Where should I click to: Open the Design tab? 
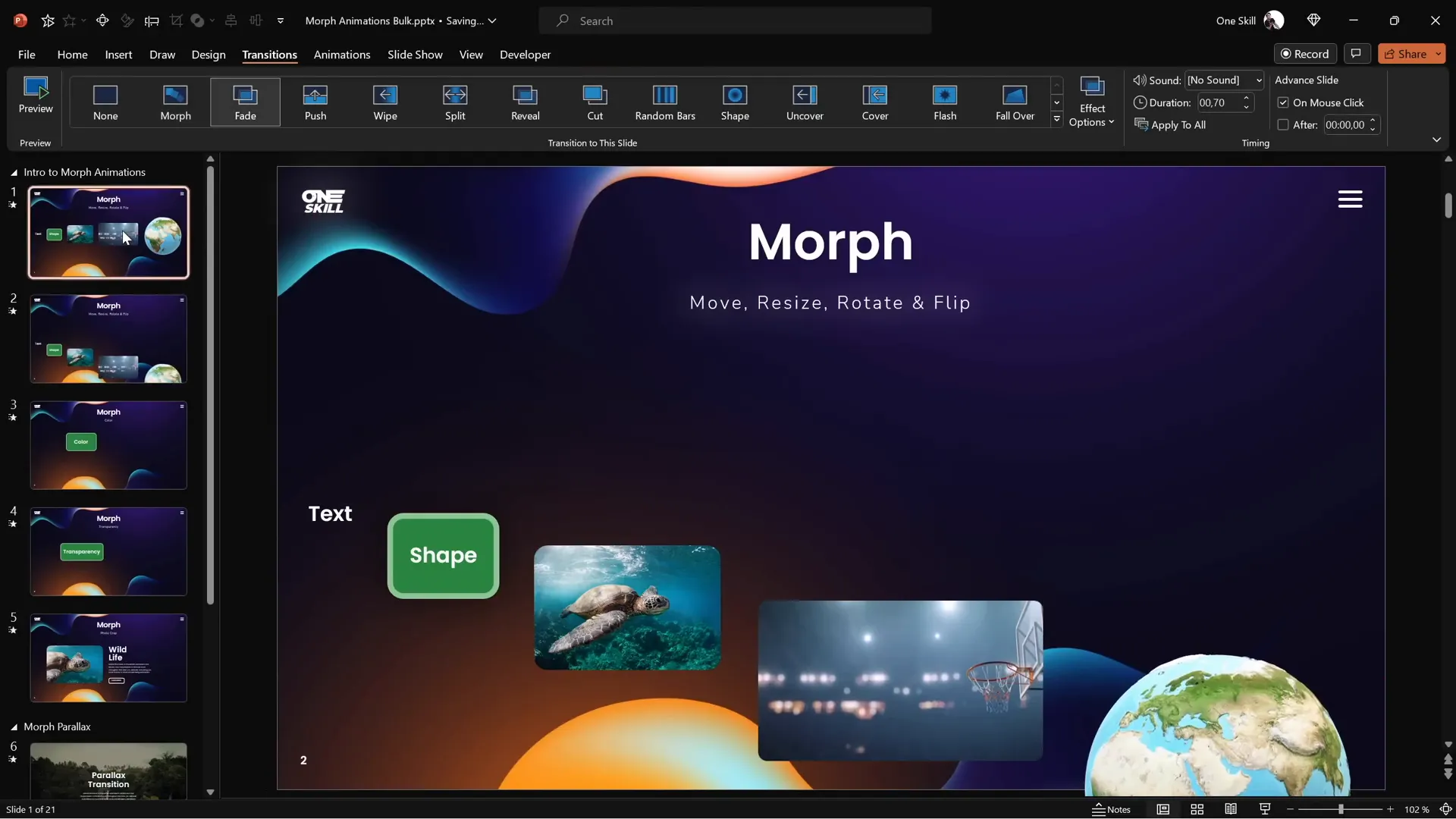click(209, 55)
